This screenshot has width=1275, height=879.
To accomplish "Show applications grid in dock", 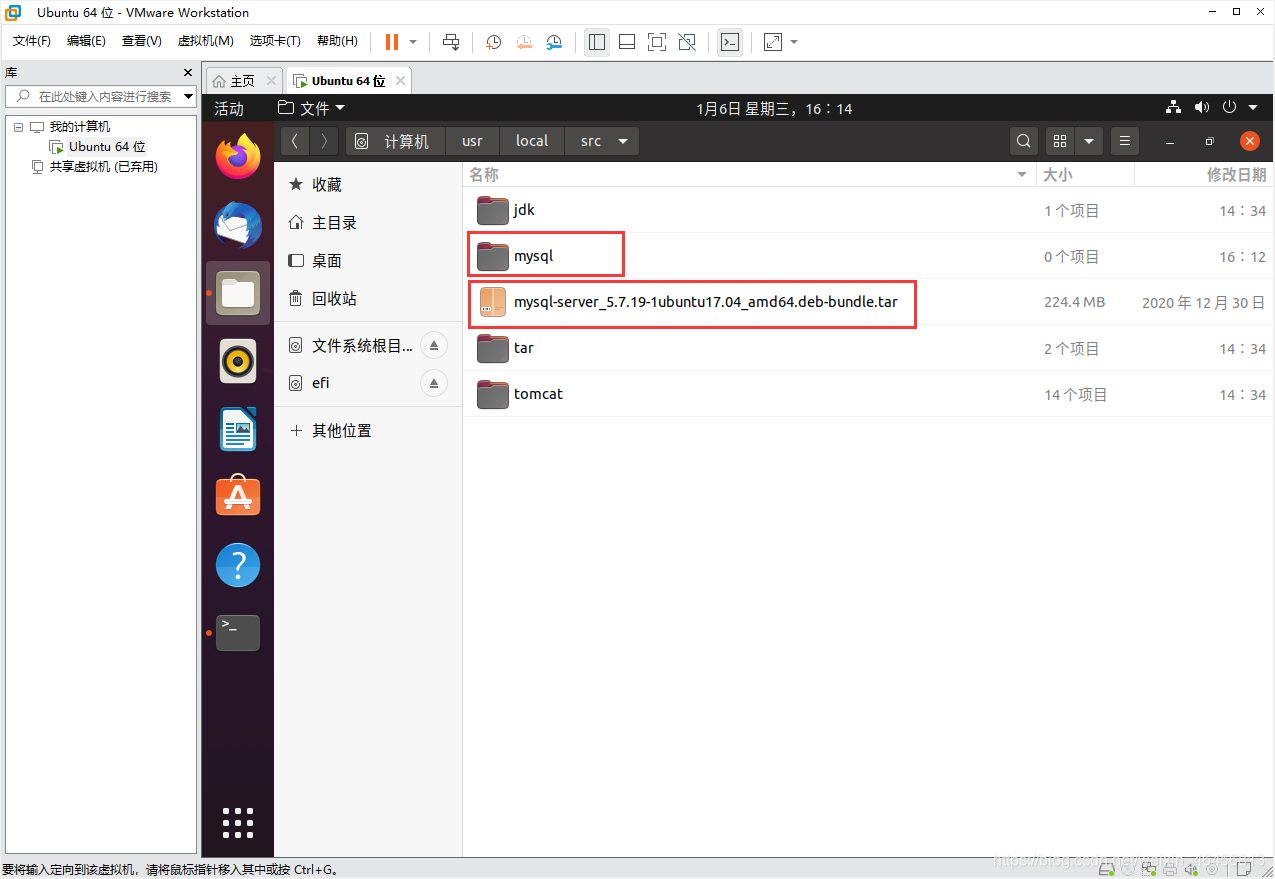I will click(x=238, y=821).
